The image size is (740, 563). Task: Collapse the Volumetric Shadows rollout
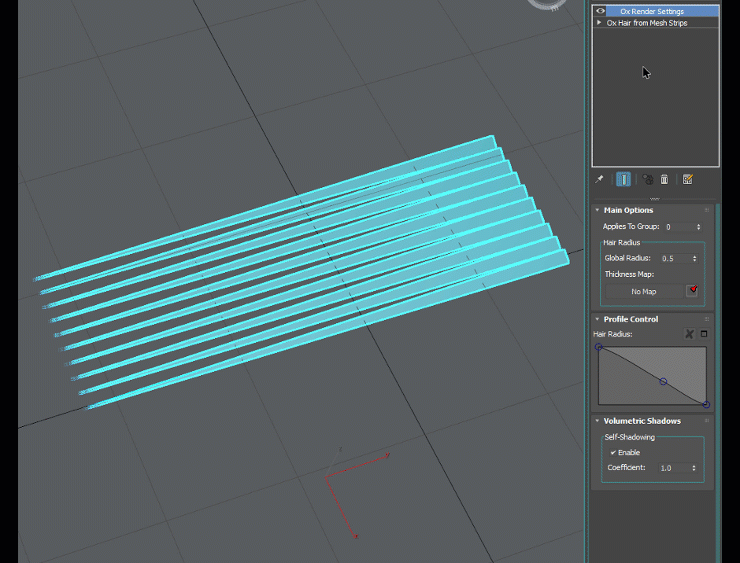tap(598, 421)
